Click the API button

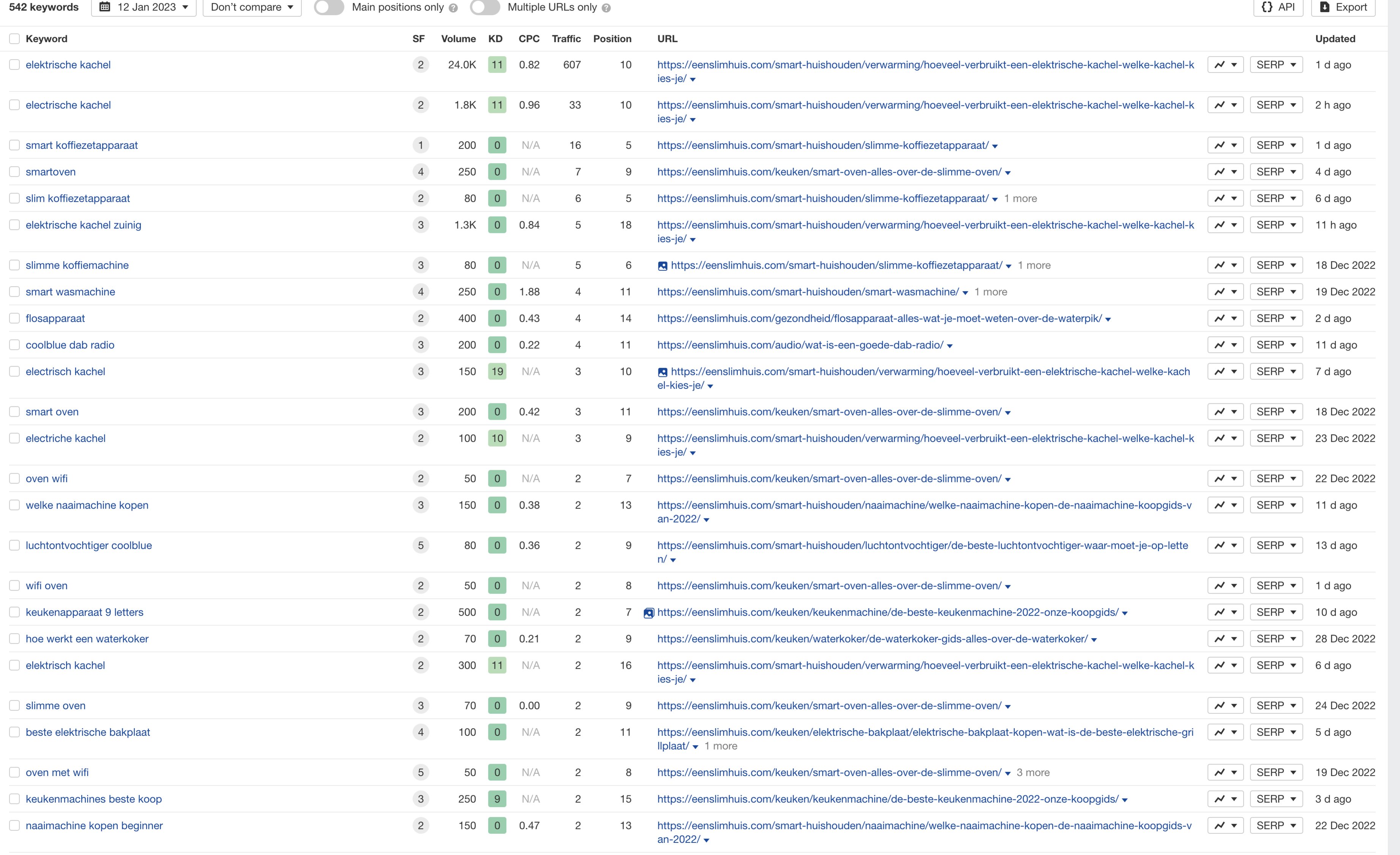(1278, 7)
